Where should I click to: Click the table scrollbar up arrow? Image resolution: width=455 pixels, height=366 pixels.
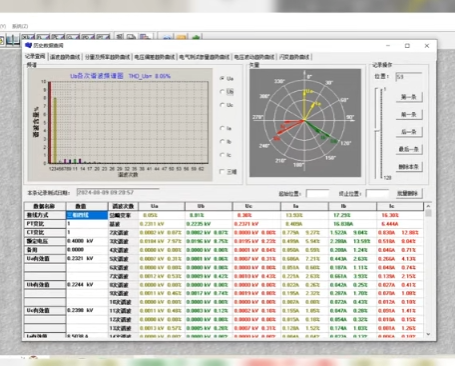(429, 206)
